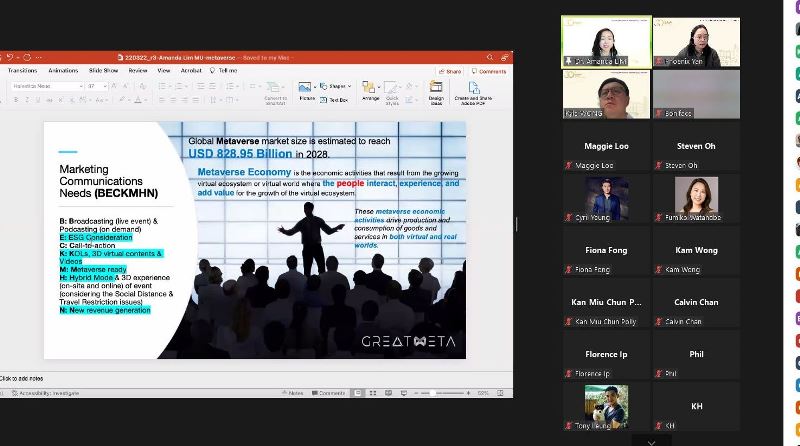
Task: Click 'N: New revenue generation' line
Action: (x=105, y=310)
